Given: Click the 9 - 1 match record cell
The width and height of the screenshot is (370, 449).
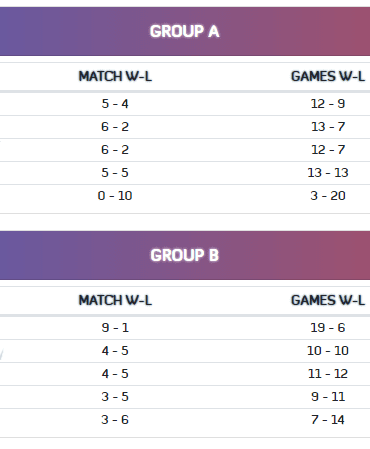Looking at the screenshot, I should tap(115, 328).
